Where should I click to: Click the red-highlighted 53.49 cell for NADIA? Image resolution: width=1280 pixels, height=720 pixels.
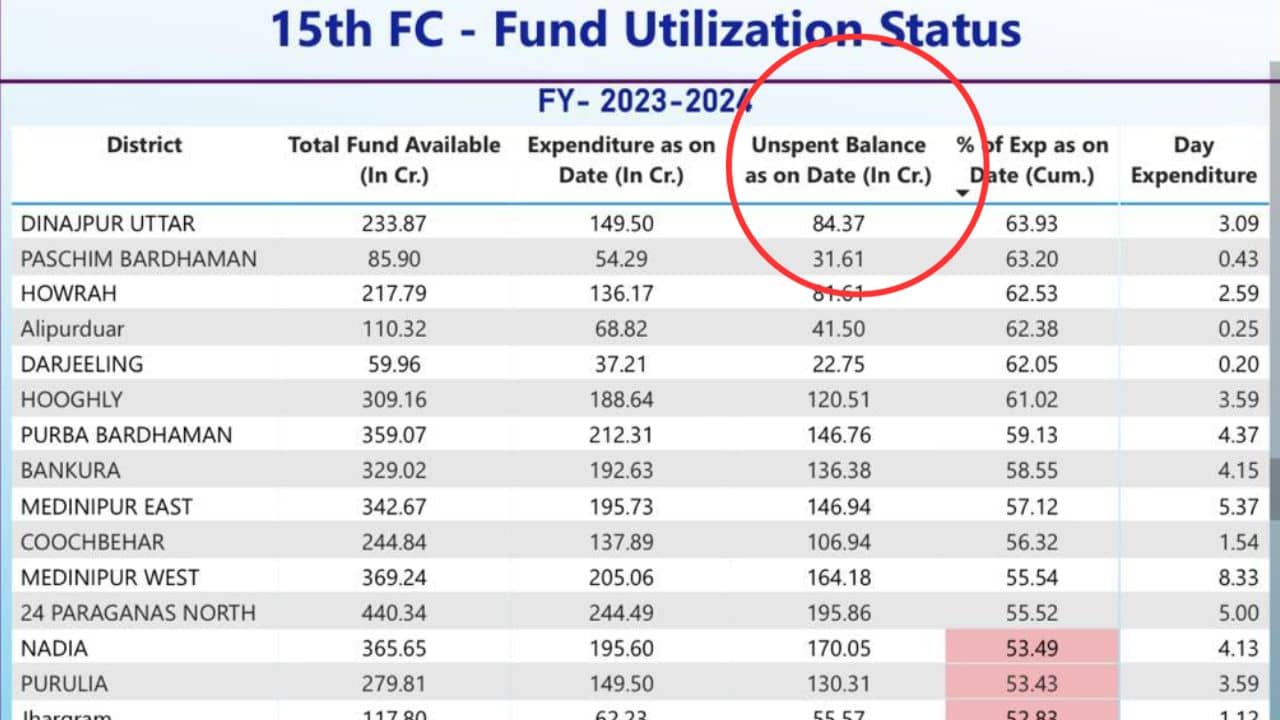pos(1030,648)
